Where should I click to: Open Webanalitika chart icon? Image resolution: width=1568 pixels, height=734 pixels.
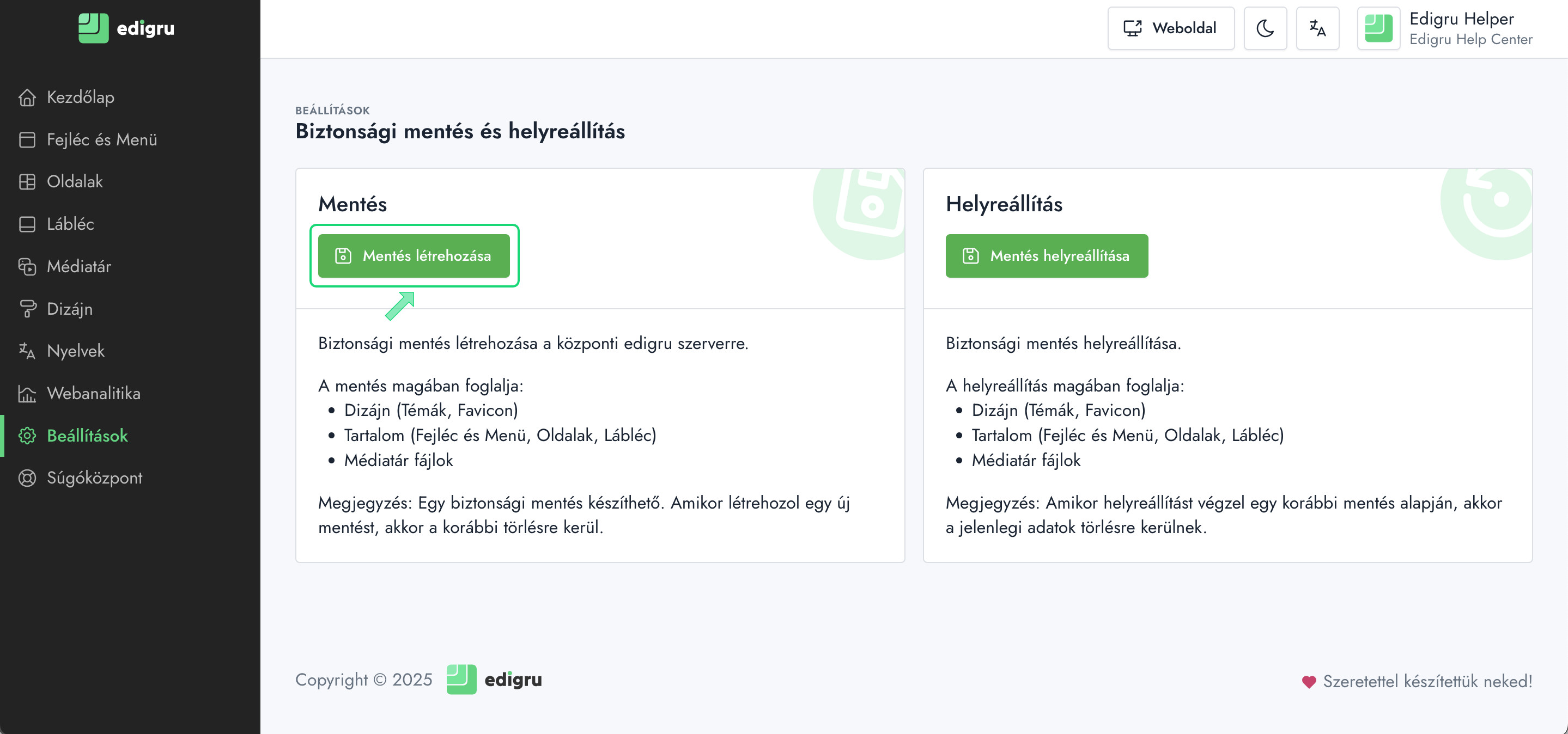coord(27,394)
